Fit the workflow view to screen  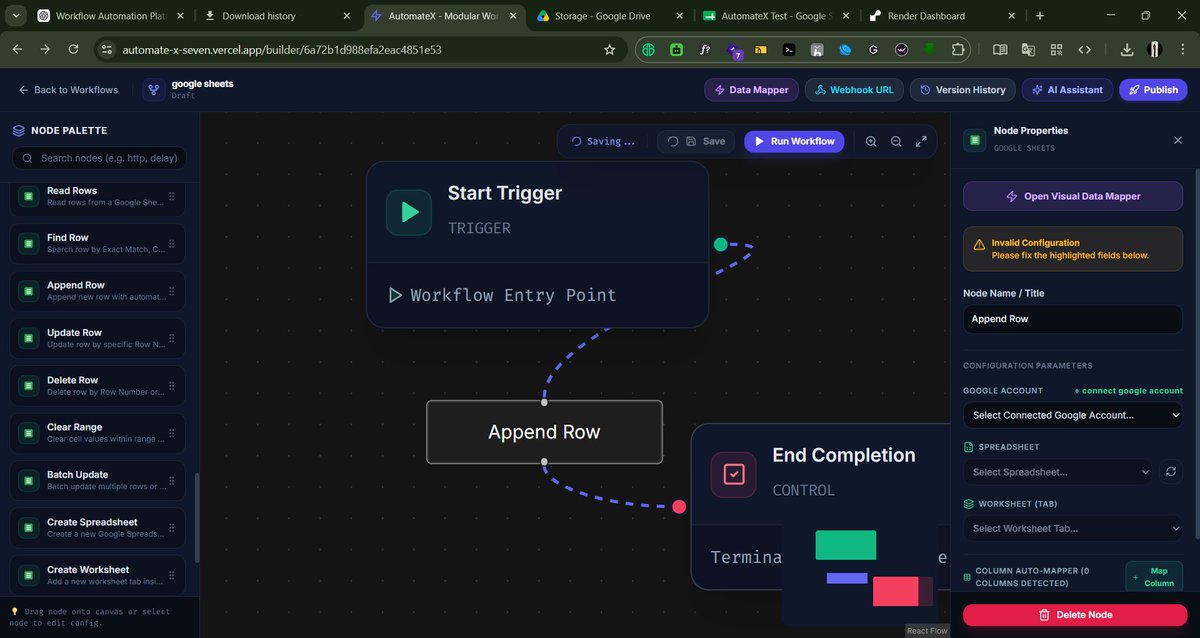tap(921, 141)
